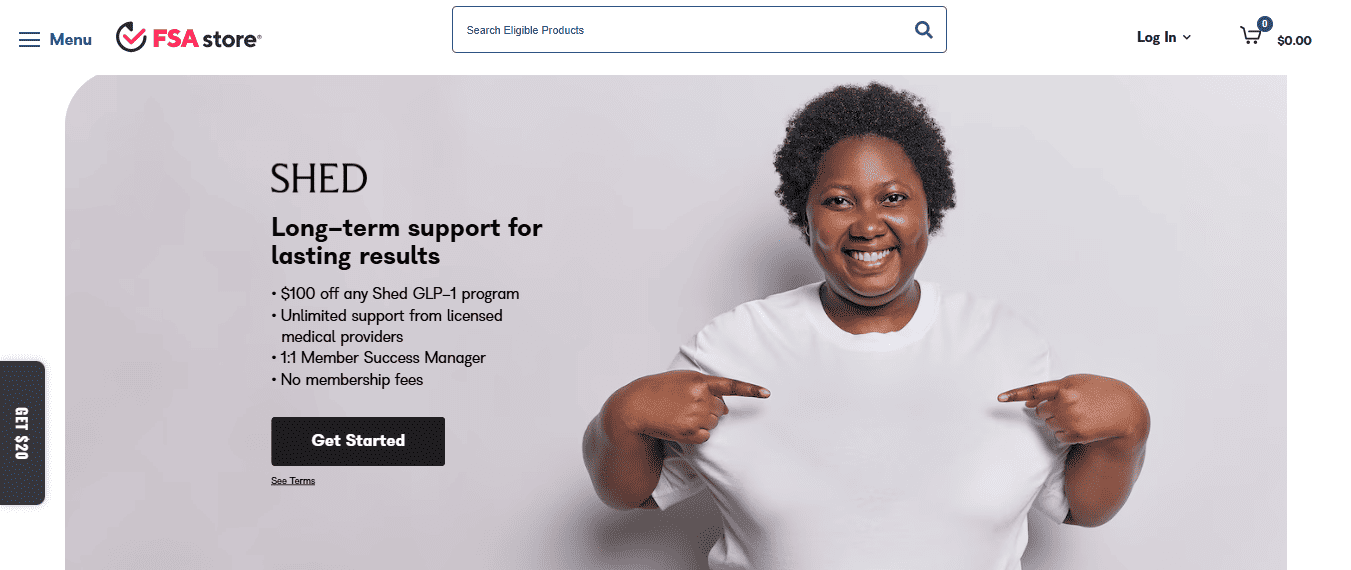Screen dimensions: 1351x570
Task: Click the magnifying glass search icon
Action: click(x=924, y=30)
